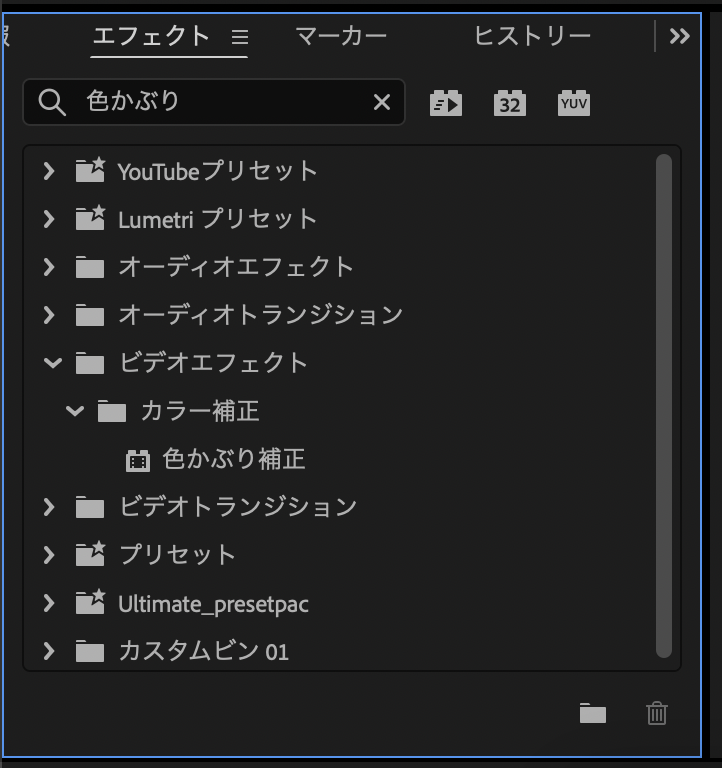Show hidden panels with double-chevron overflow
Image resolution: width=722 pixels, height=768 pixels.
[680, 37]
